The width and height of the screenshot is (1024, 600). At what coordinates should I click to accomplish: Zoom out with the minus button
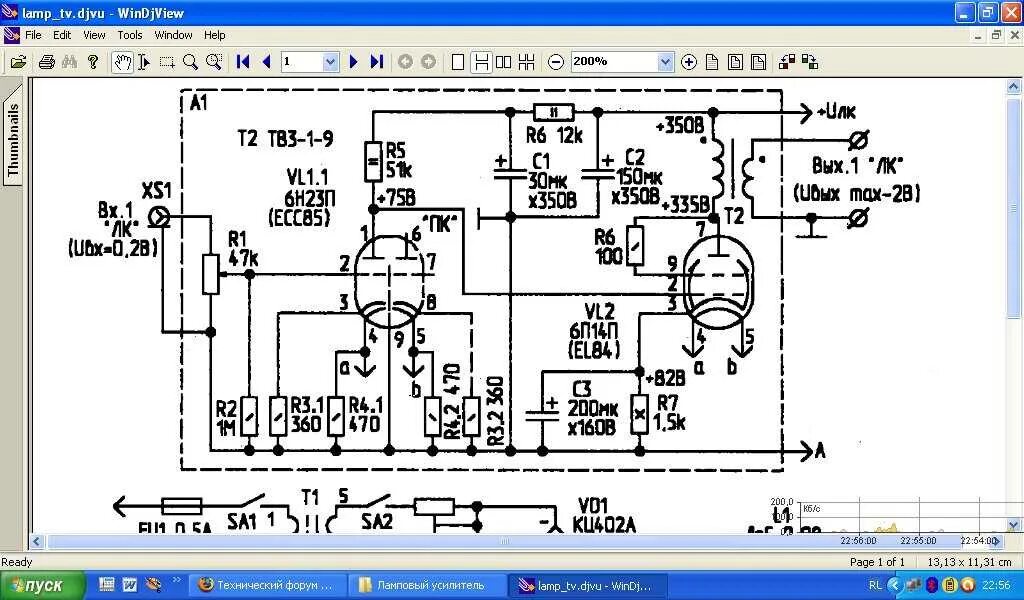(x=556, y=62)
